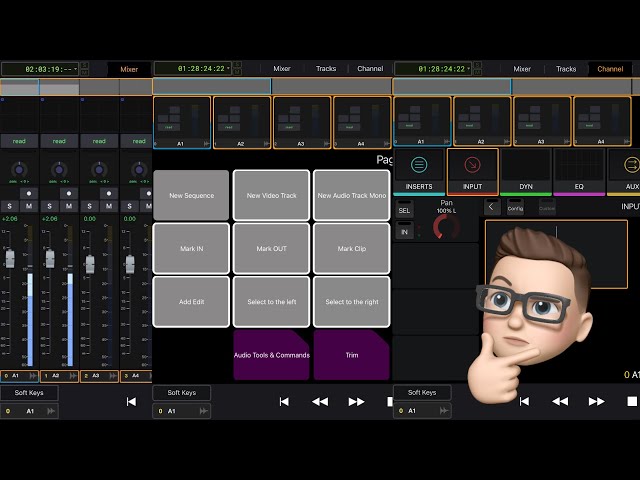Click New Audio Track Mono soft key

click(x=351, y=196)
